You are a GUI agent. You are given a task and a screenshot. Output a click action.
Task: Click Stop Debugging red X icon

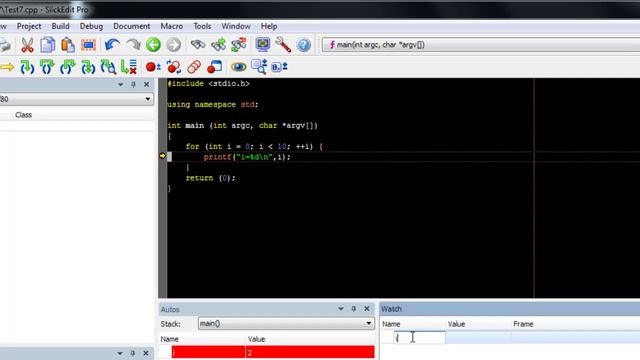(129, 67)
